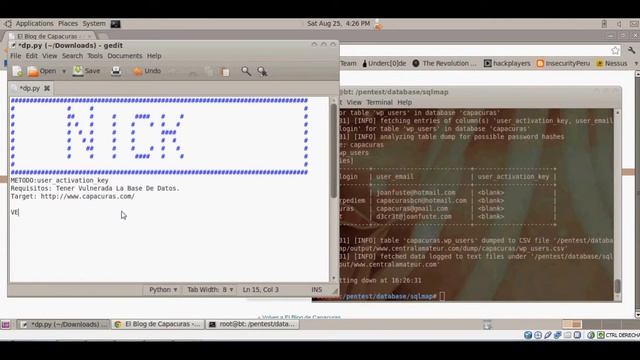640x360 pixels.
Task: Open the Nessus bookmark
Action: pyautogui.click(x=612, y=64)
